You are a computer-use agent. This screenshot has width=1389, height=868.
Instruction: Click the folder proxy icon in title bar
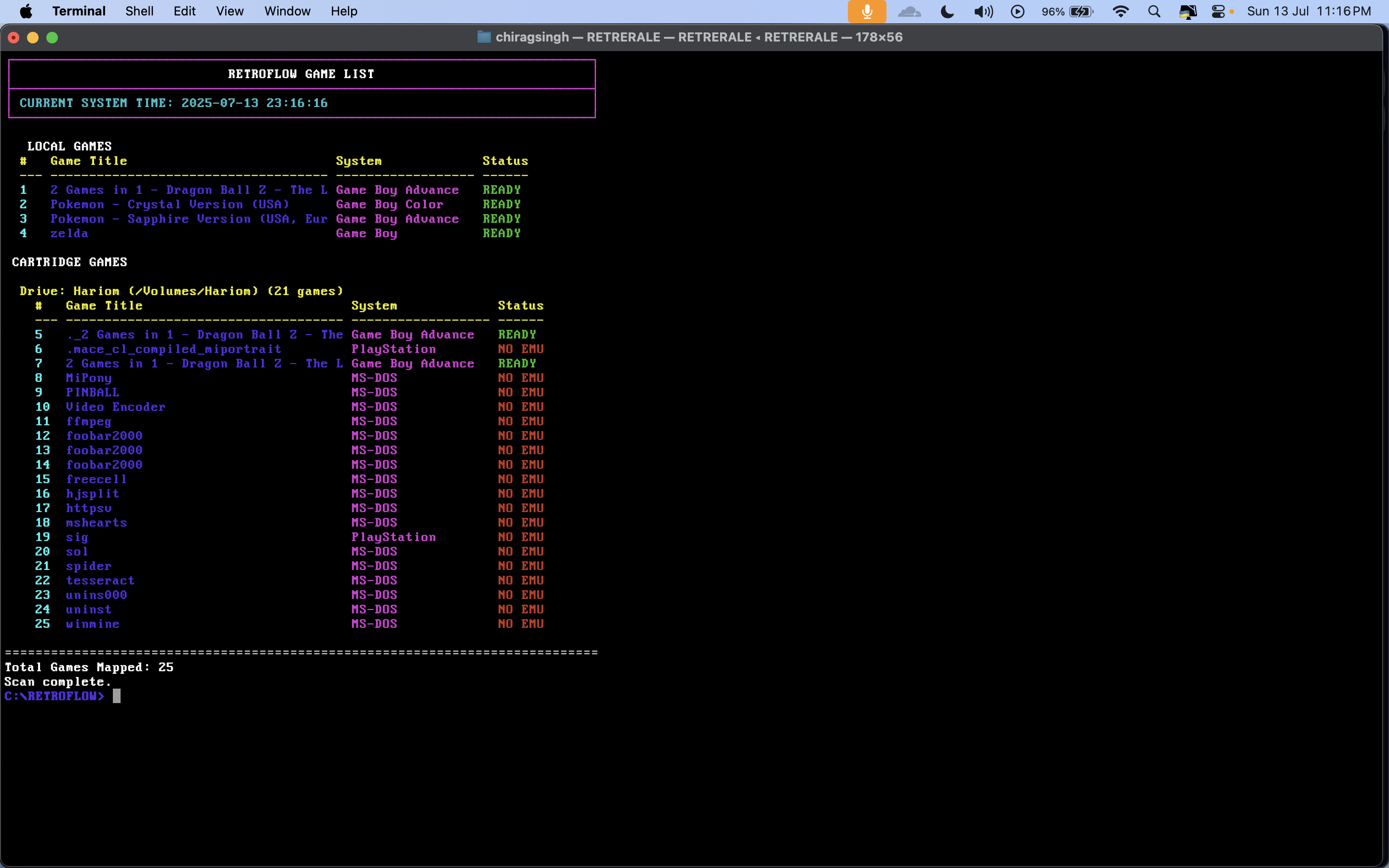[x=484, y=37]
